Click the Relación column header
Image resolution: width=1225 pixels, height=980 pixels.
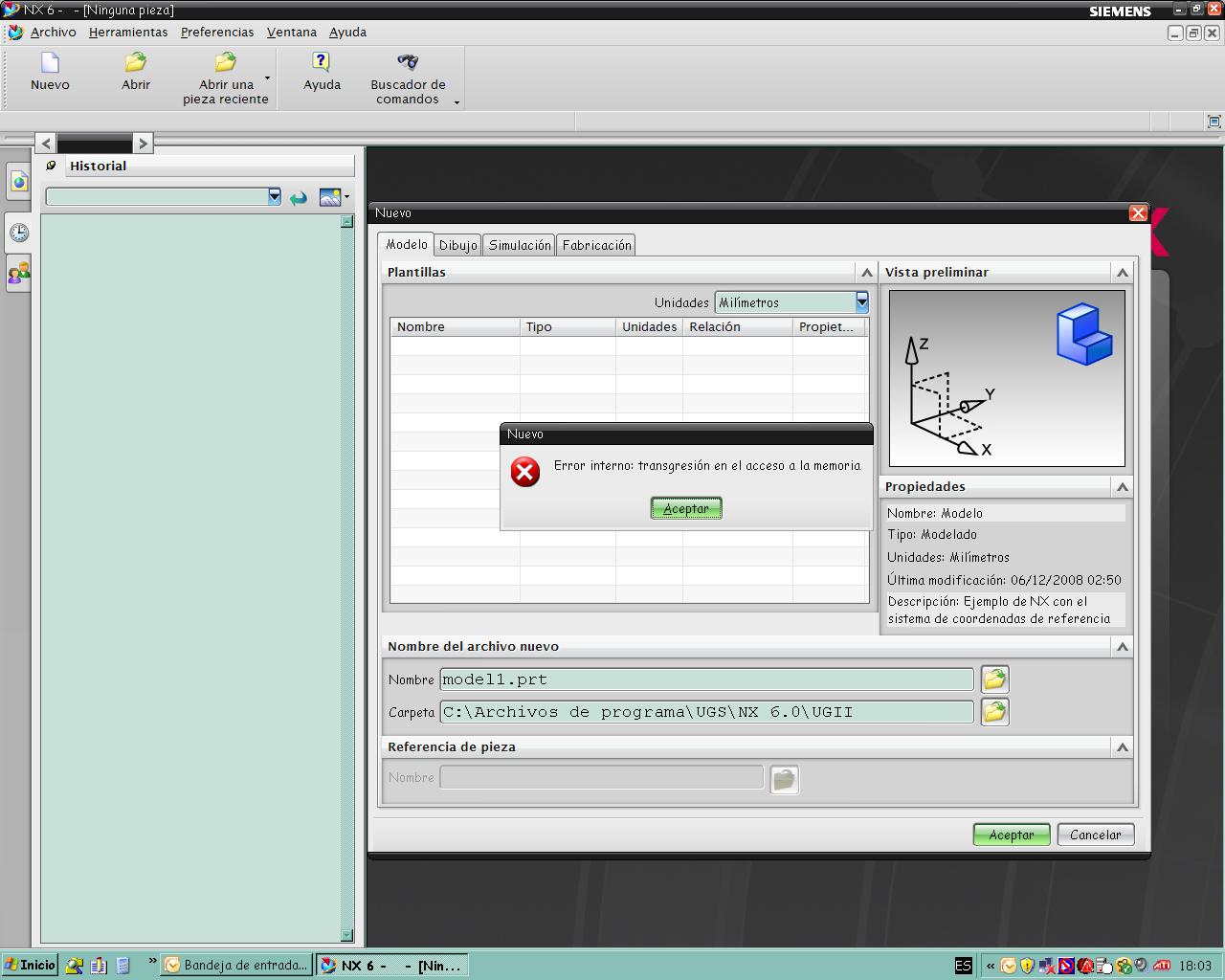[x=738, y=327]
